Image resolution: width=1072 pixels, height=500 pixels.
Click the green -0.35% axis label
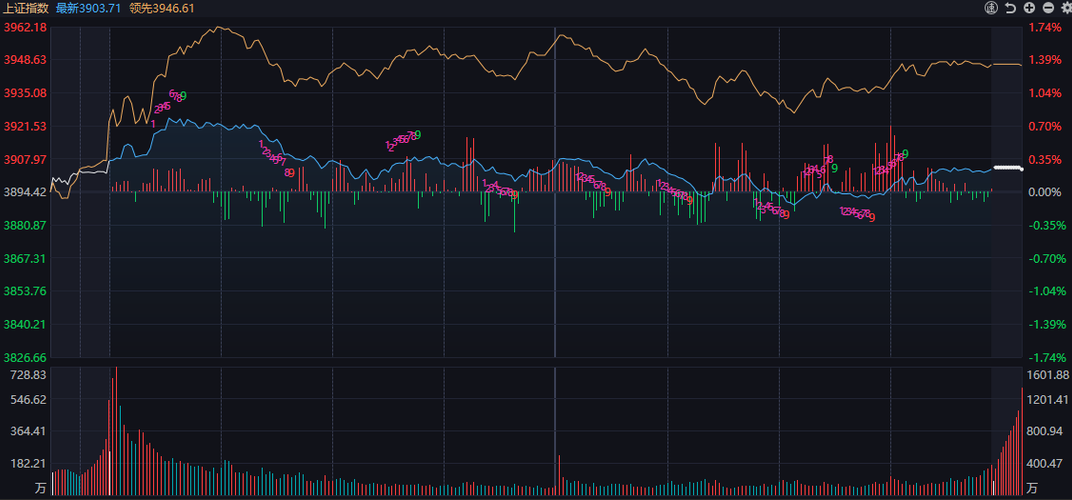pyautogui.click(x=1046, y=225)
